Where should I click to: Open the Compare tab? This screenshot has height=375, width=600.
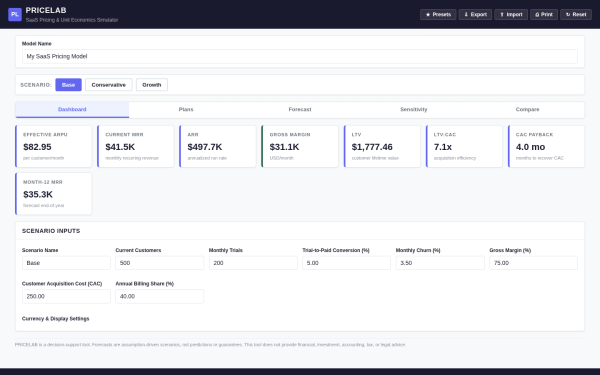(x=527, y=109)
